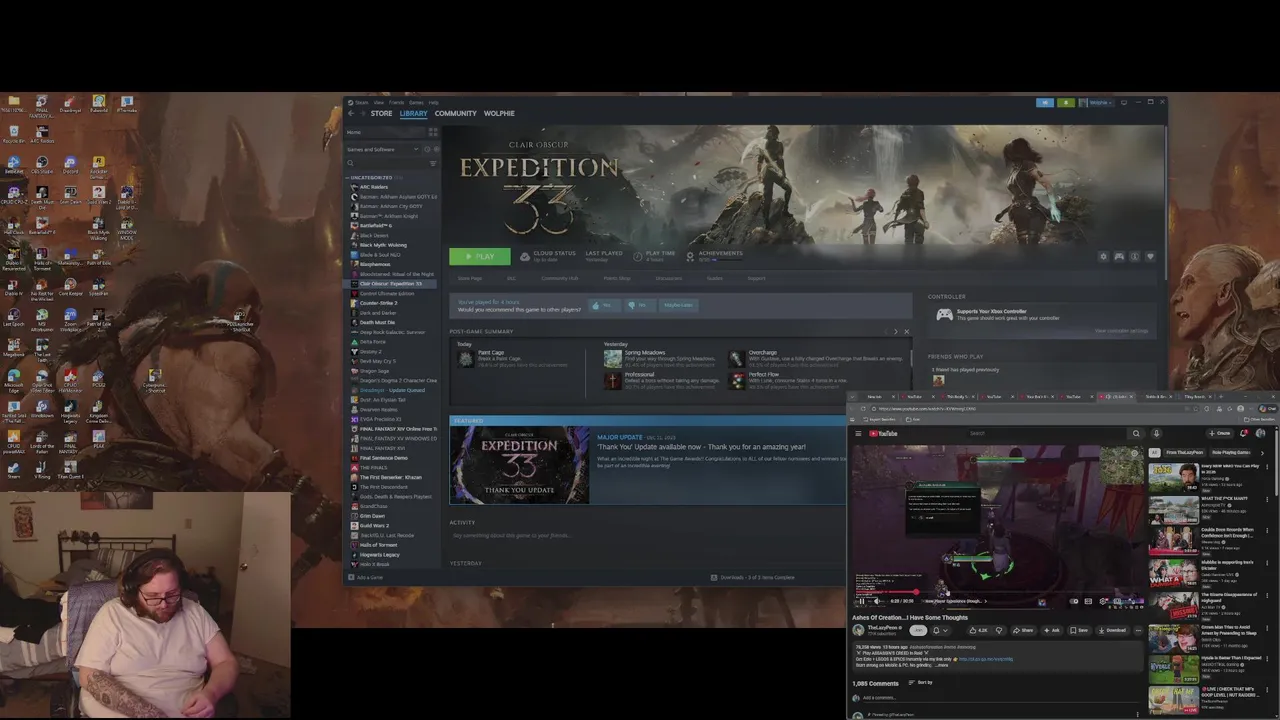Select The First Berserker: Khazan game
1280x720 pixels.
[392, 477]
